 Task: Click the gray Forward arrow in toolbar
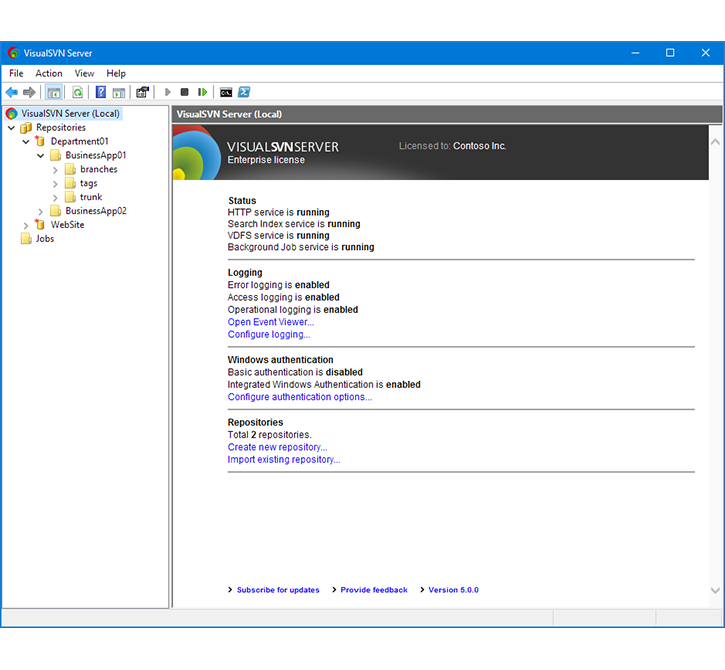click(29, 92)
